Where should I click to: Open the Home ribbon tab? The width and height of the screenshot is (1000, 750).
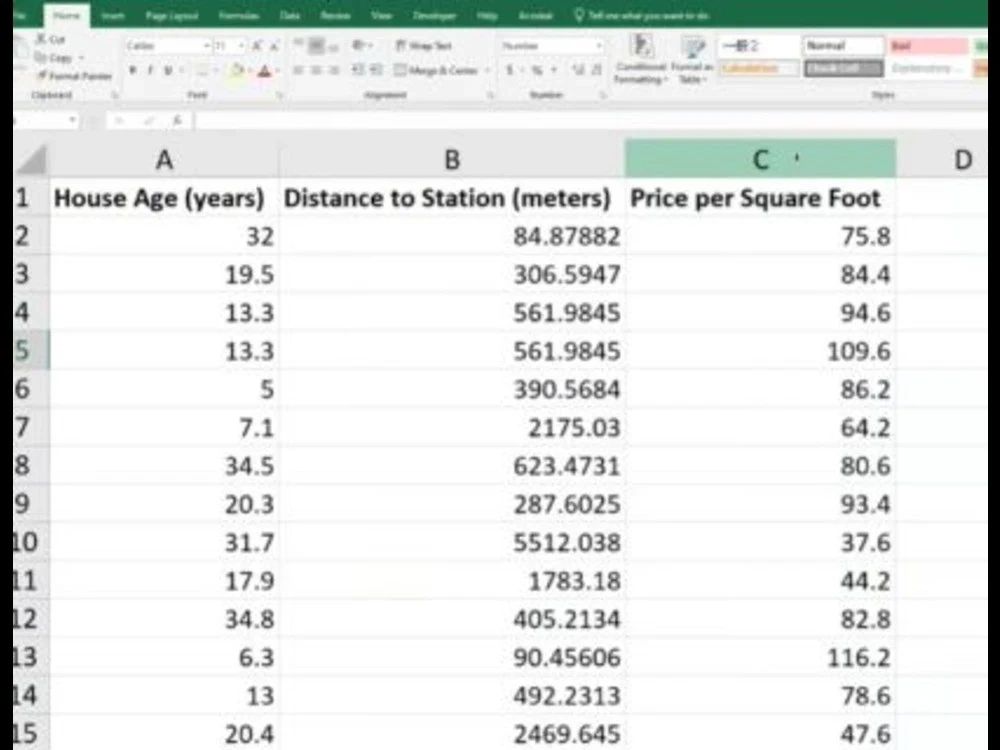point(66,15)
